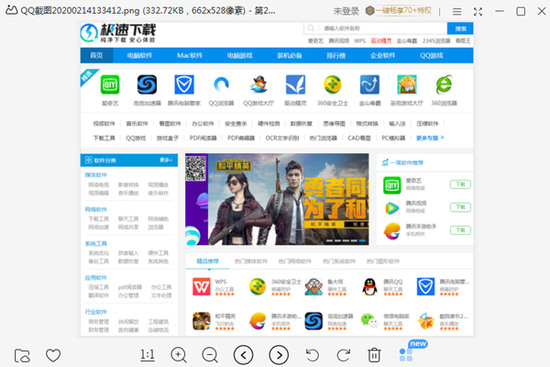Delete the current image with trash icon
This screenshot has width=550, height=367.
374,355
